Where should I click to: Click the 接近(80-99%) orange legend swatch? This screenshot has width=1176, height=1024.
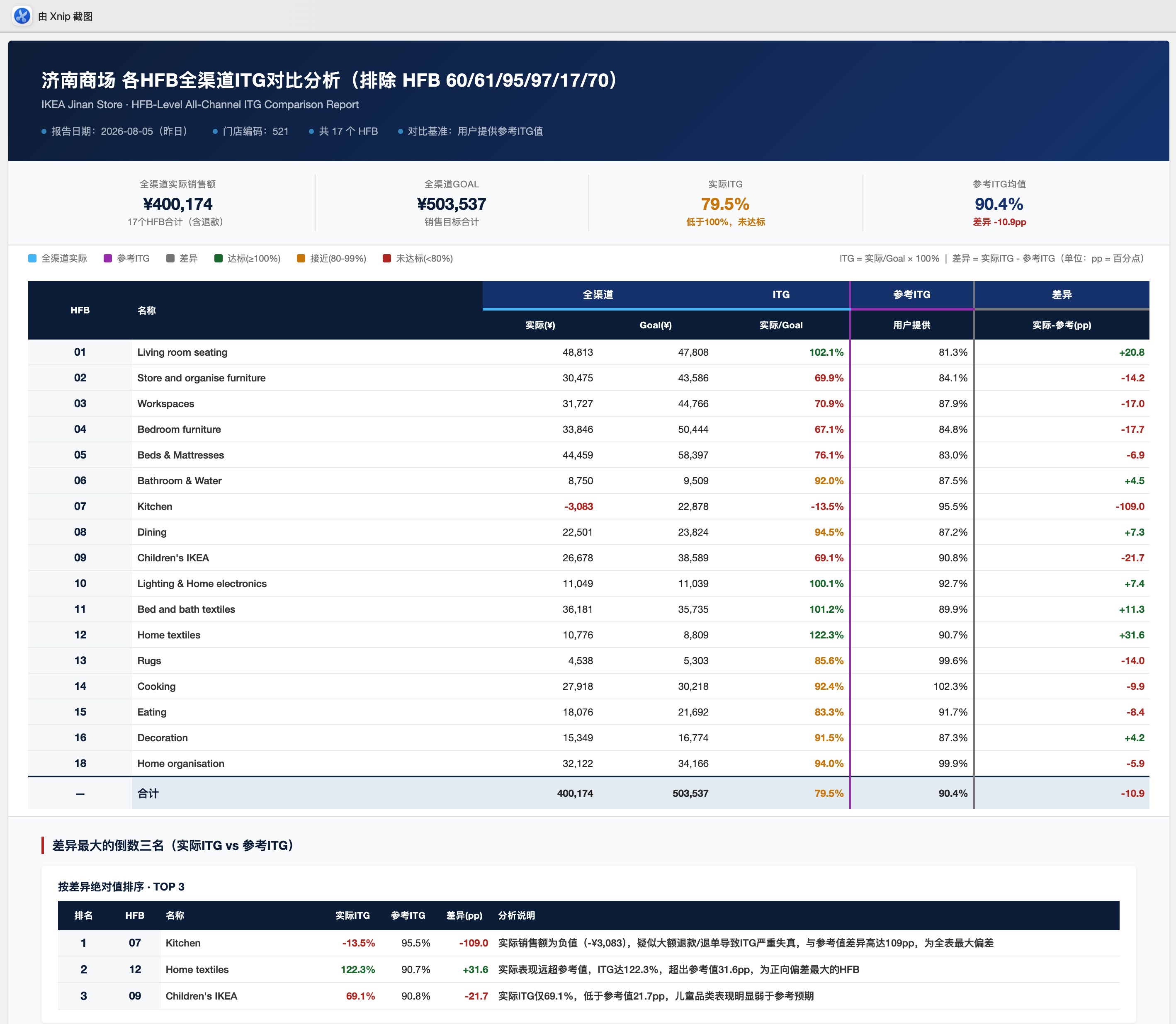301,258
